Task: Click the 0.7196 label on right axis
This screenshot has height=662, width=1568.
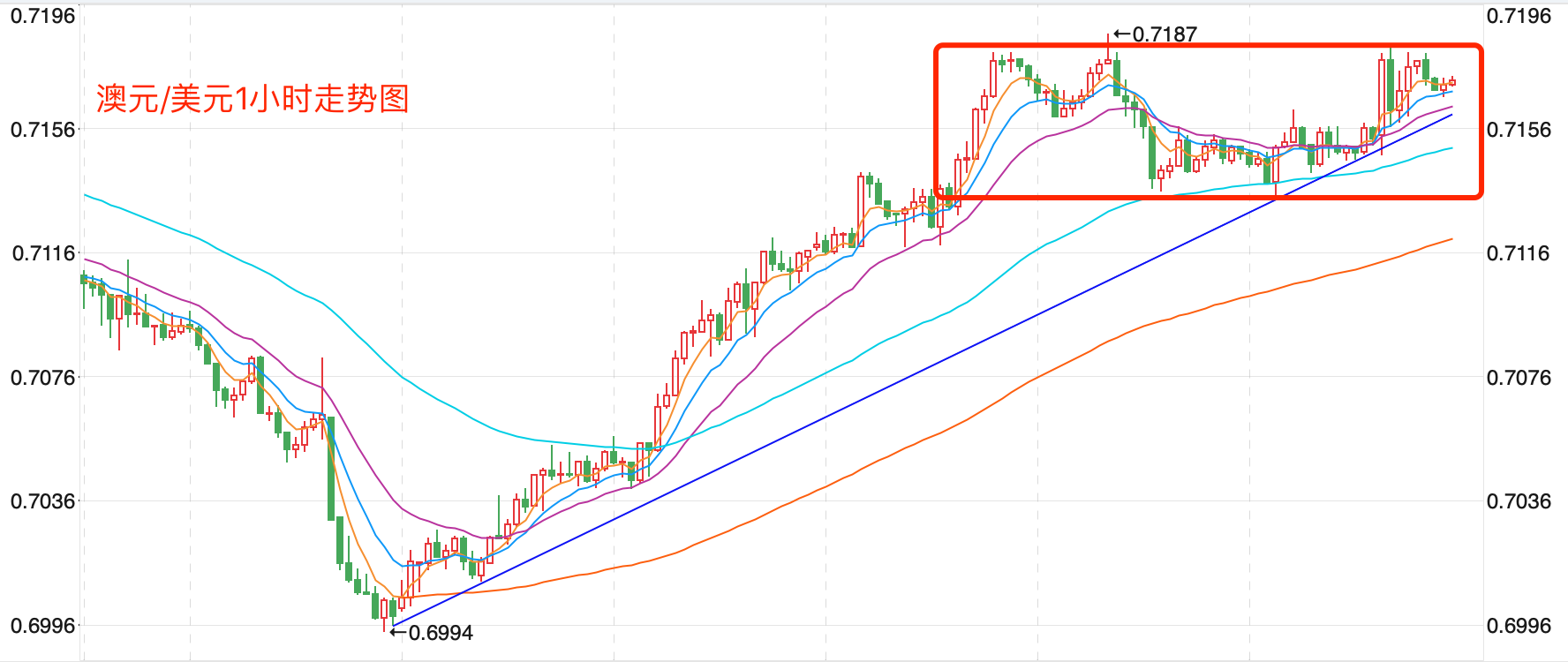Action: [1519, 16]
